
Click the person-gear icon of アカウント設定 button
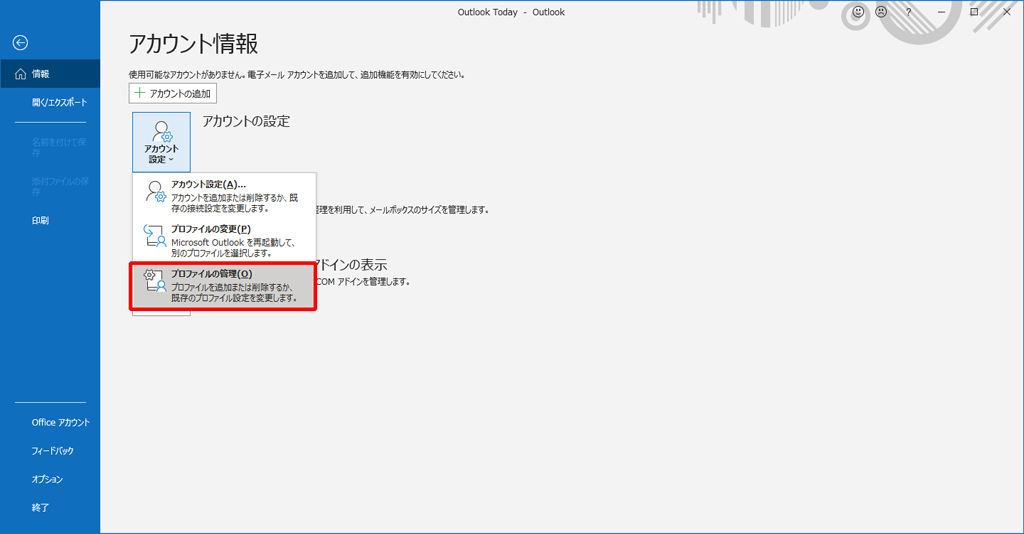click(162, 131)
